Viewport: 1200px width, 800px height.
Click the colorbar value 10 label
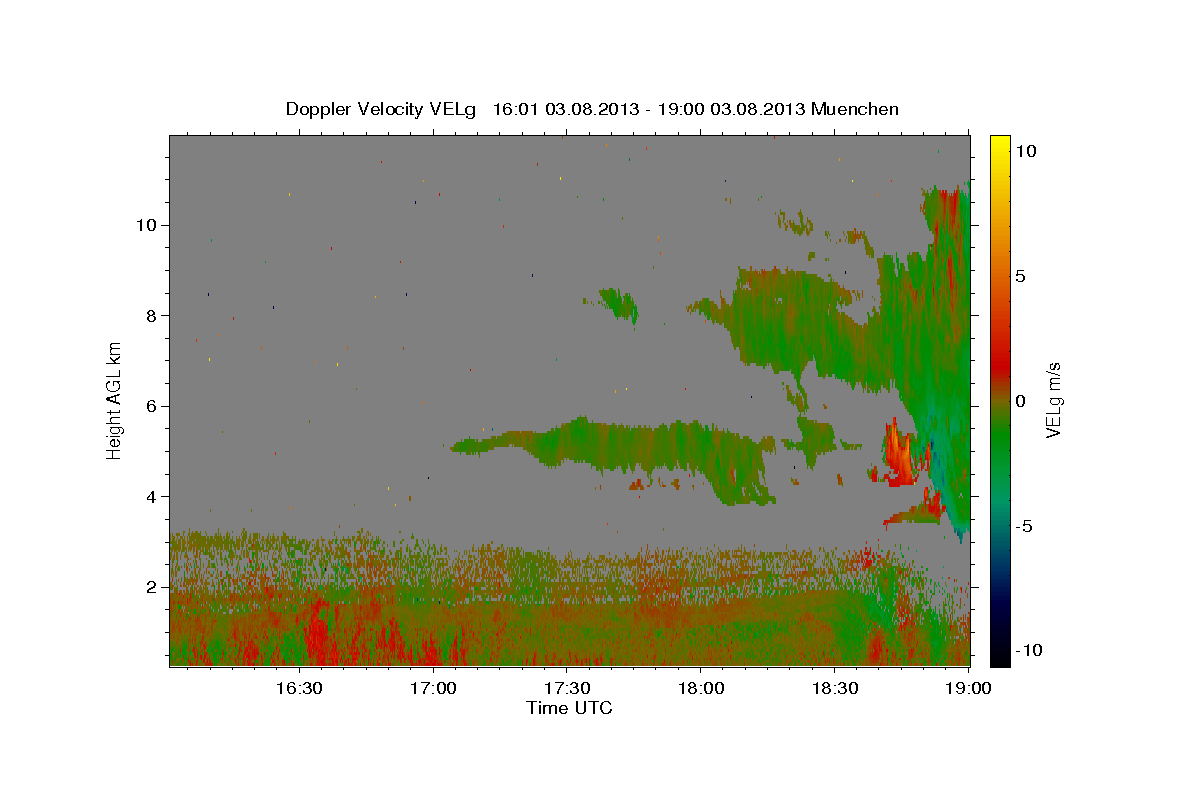click(1025, 151)
